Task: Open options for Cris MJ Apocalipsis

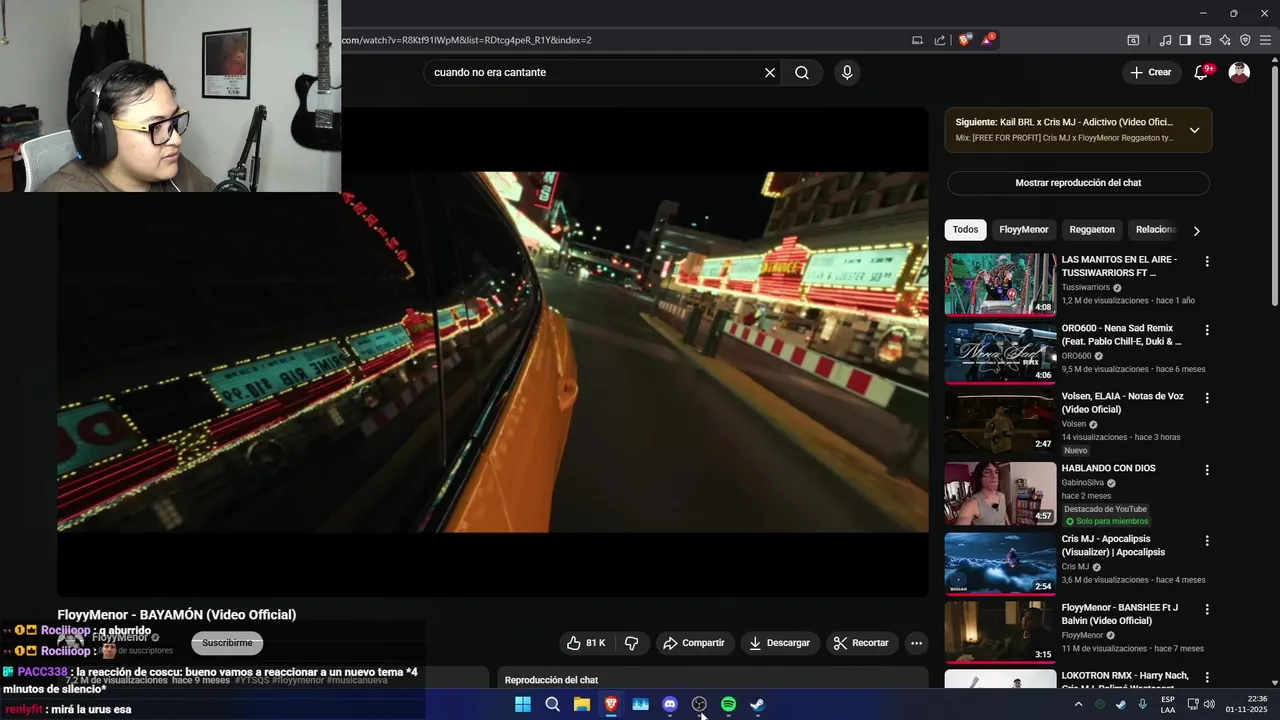Action: pyautogui.click(x=1207, y=541)
